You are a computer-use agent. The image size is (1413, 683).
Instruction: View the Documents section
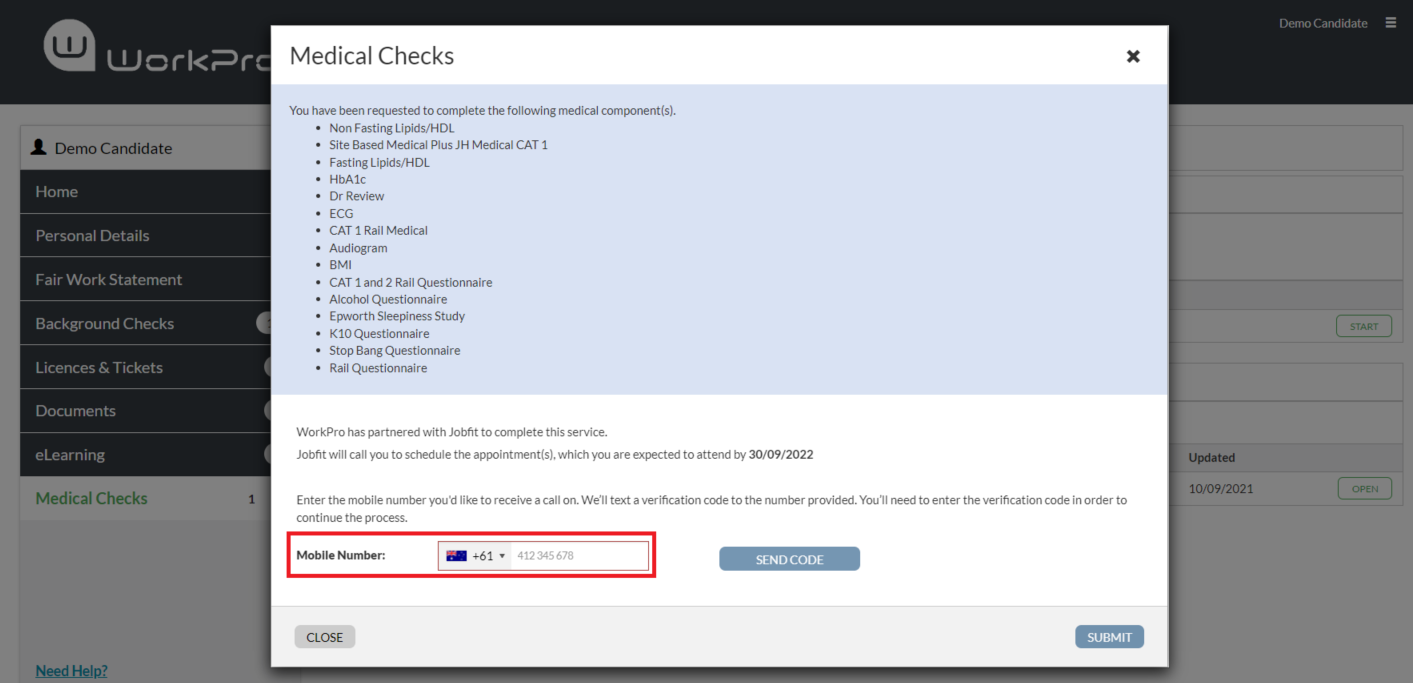[75, 410]
